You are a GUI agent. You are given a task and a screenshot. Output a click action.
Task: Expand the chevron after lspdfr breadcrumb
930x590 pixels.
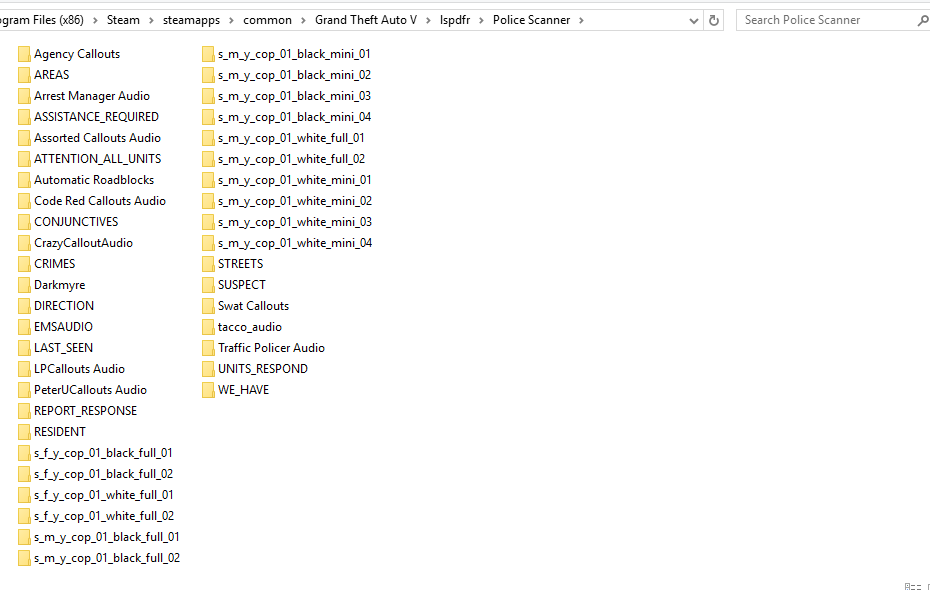pos(481,20)
